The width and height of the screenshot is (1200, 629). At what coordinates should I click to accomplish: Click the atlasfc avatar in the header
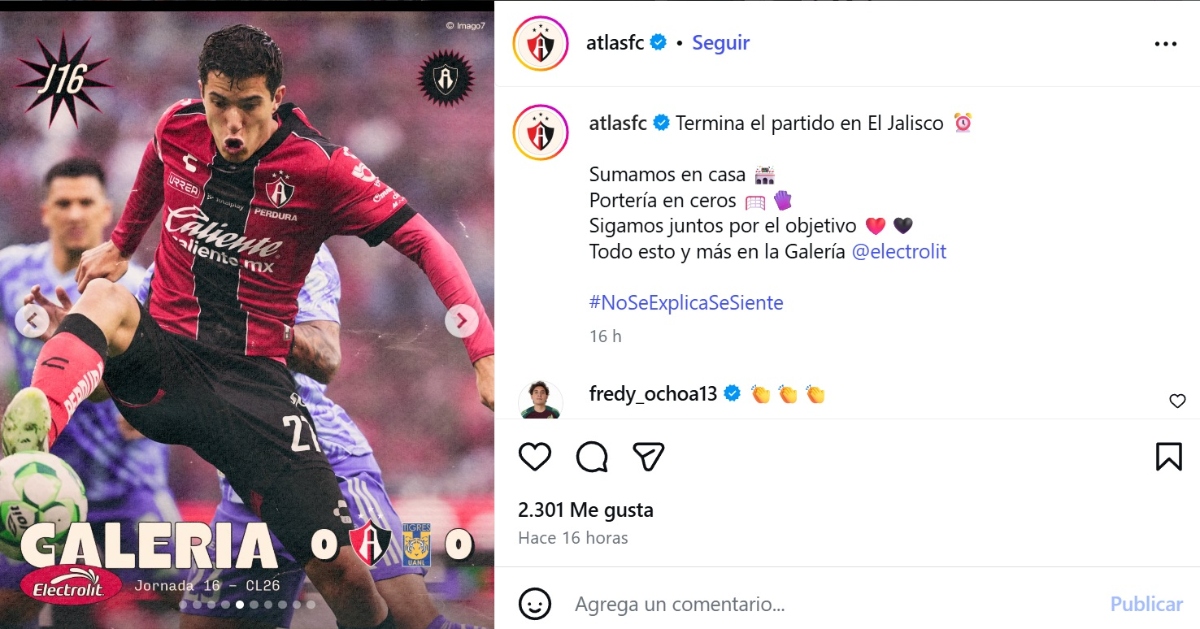(x=541, y=43)
